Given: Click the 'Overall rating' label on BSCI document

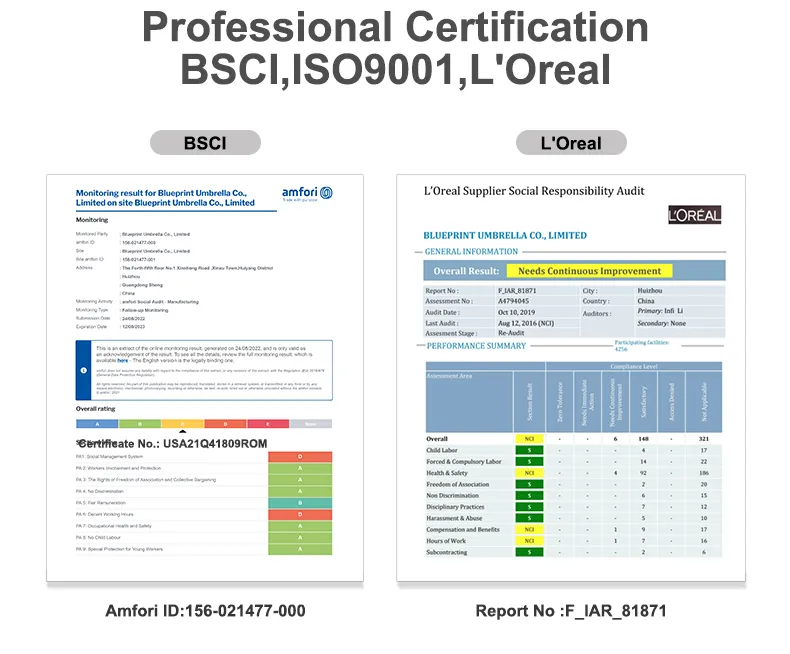Looking at the screenshot, I should pos(95,409).
